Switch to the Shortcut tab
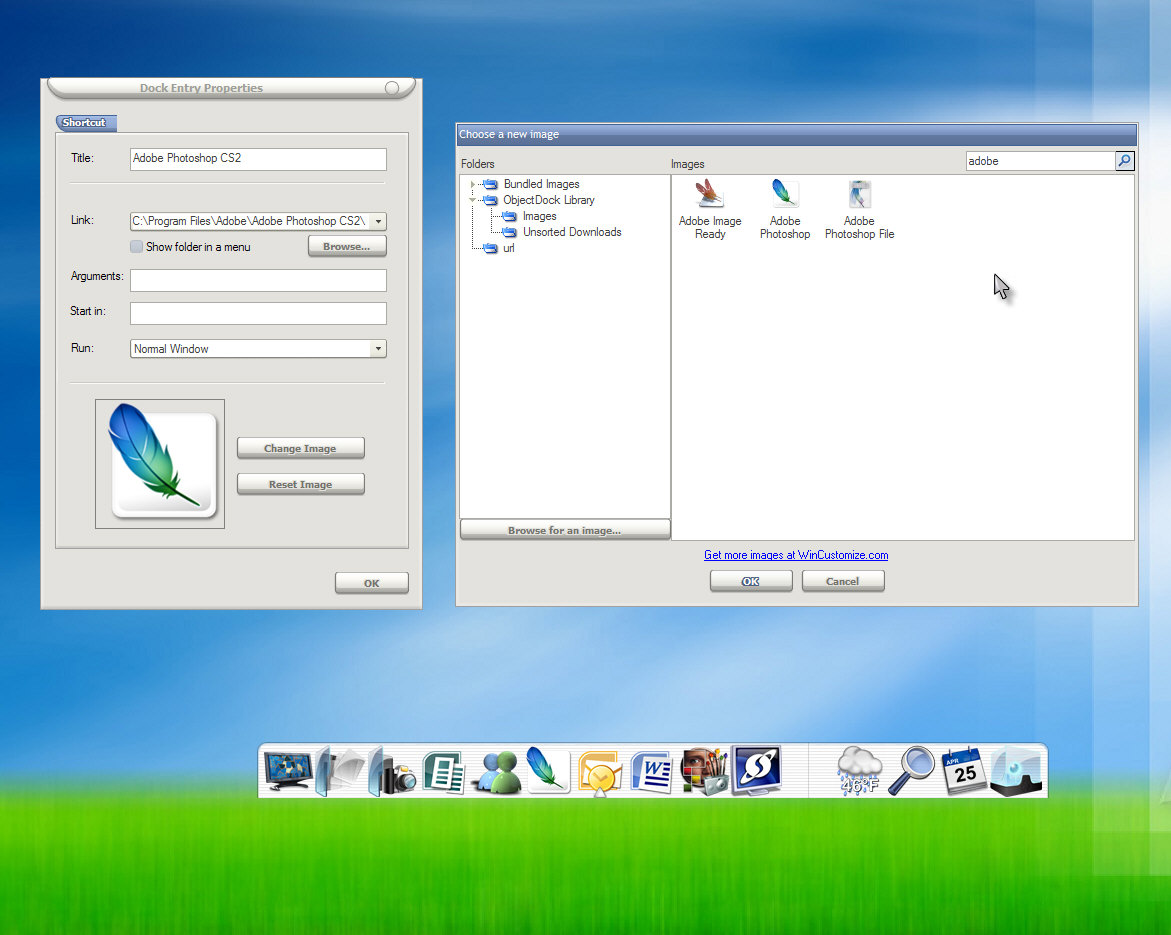Viewport: 1171px width, 935px height. click(x=85, y=122)
